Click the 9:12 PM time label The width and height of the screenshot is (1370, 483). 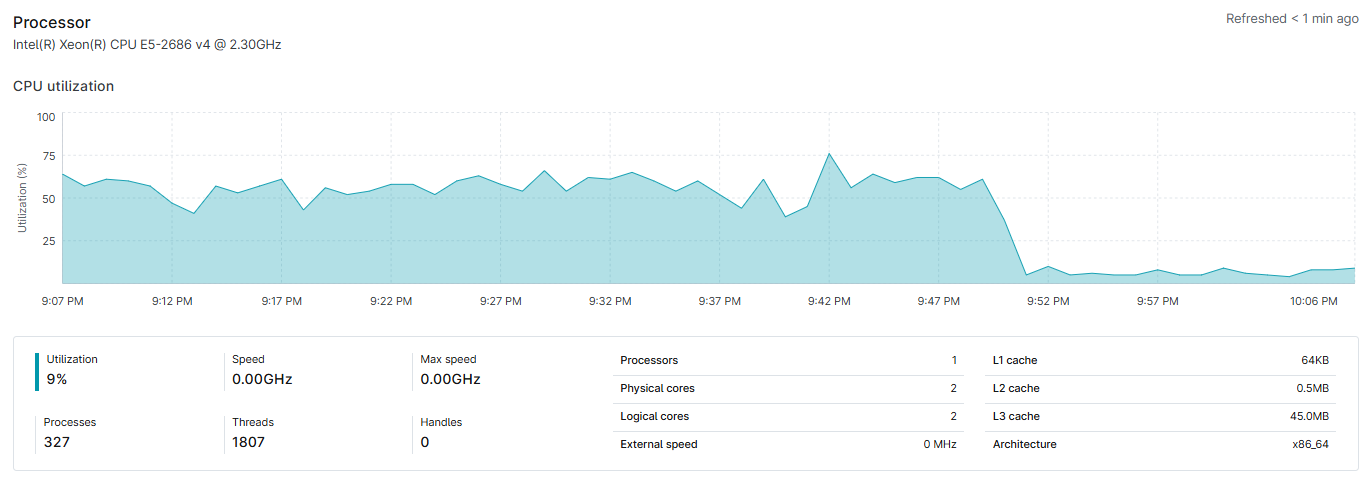[172, 301]
